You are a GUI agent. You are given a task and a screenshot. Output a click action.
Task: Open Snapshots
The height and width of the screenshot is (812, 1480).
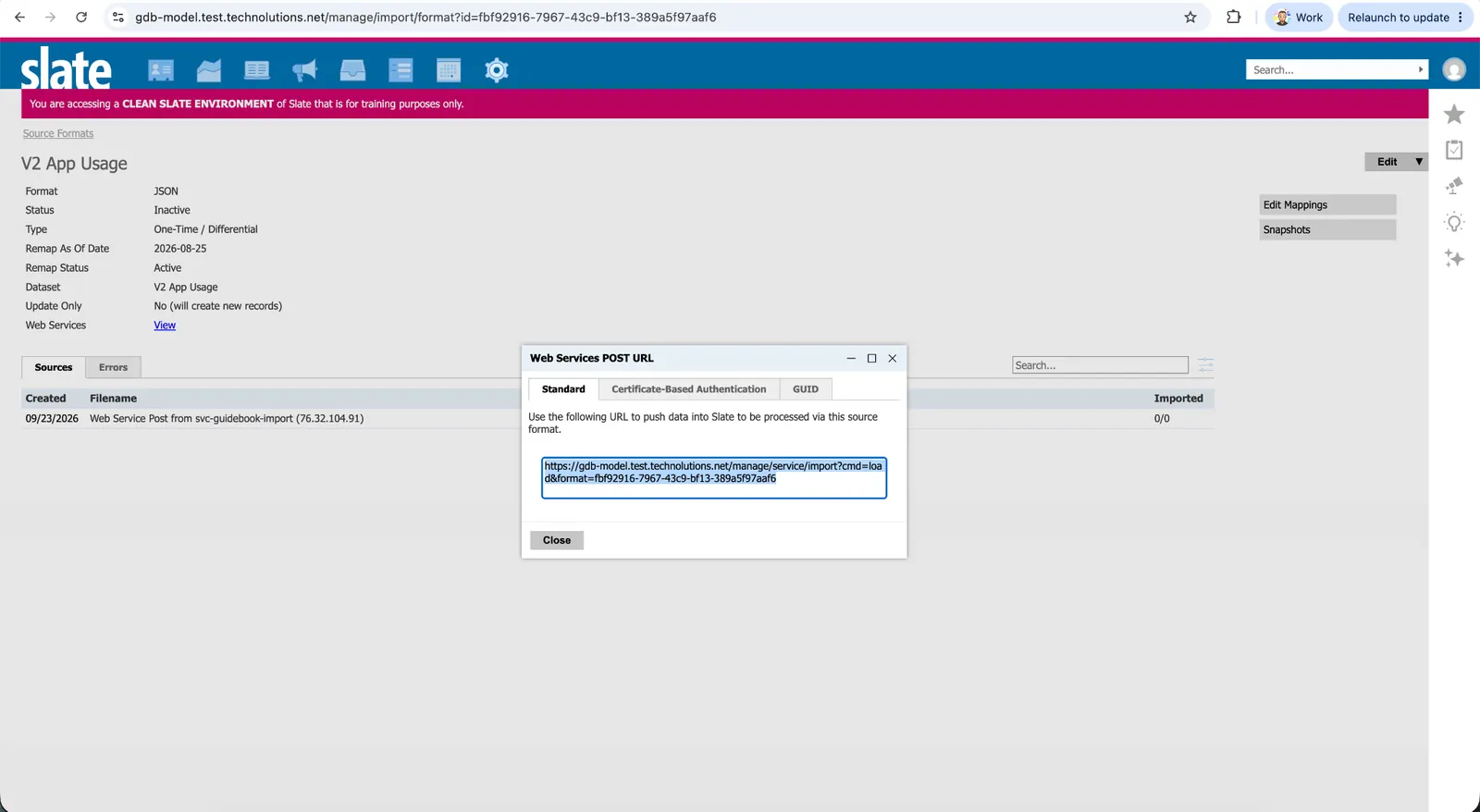(1327, 230)
